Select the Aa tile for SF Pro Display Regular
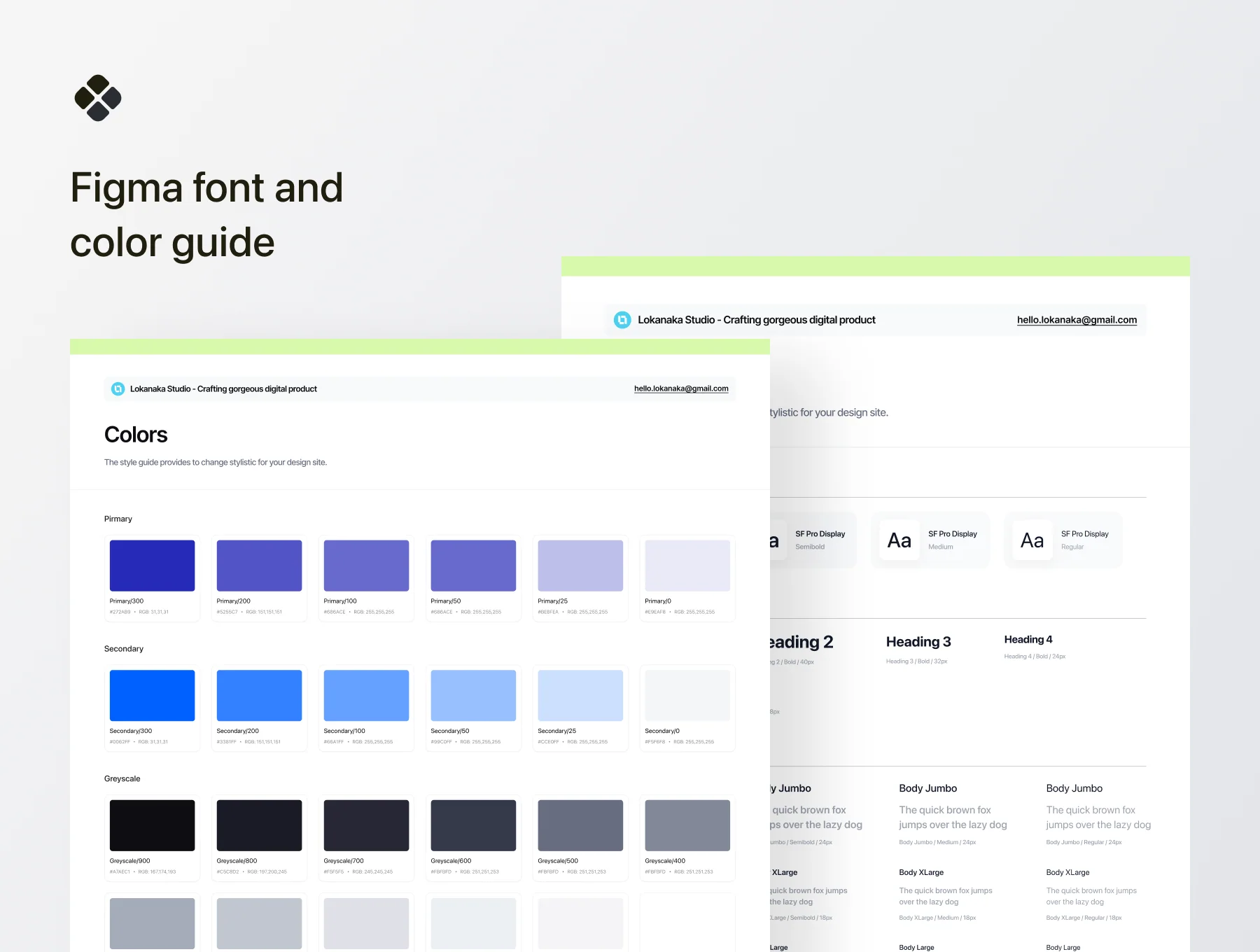The width and height of the screenshot is (1260, 952). 1032,540
